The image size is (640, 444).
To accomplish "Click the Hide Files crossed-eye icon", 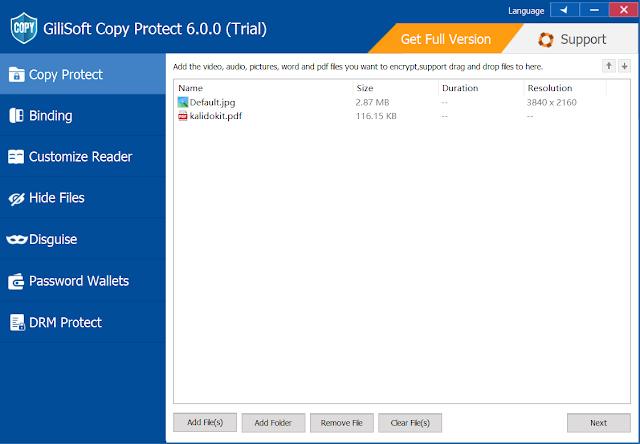I will click(16, 198).
